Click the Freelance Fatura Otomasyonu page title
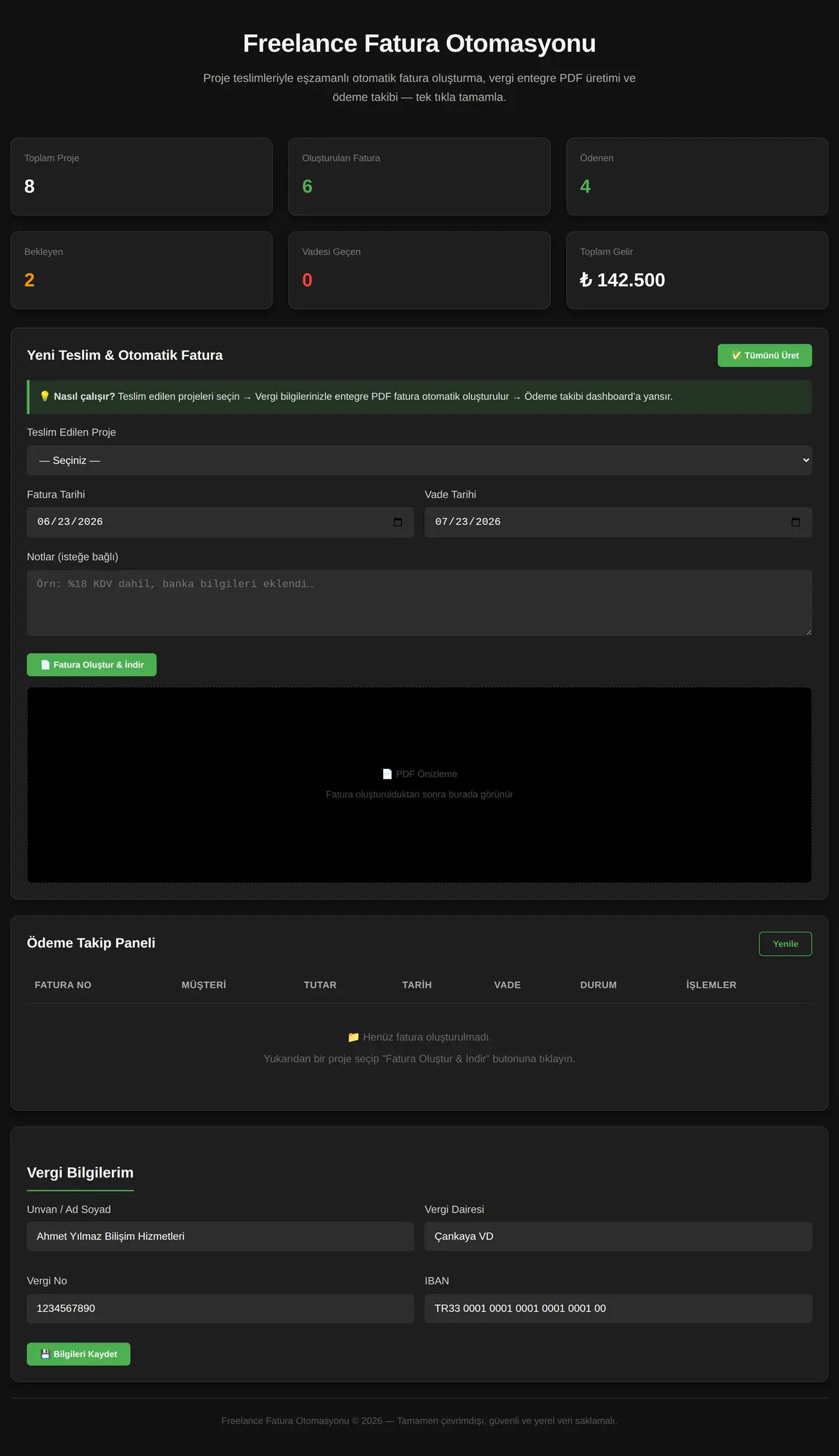 (419, 43)
